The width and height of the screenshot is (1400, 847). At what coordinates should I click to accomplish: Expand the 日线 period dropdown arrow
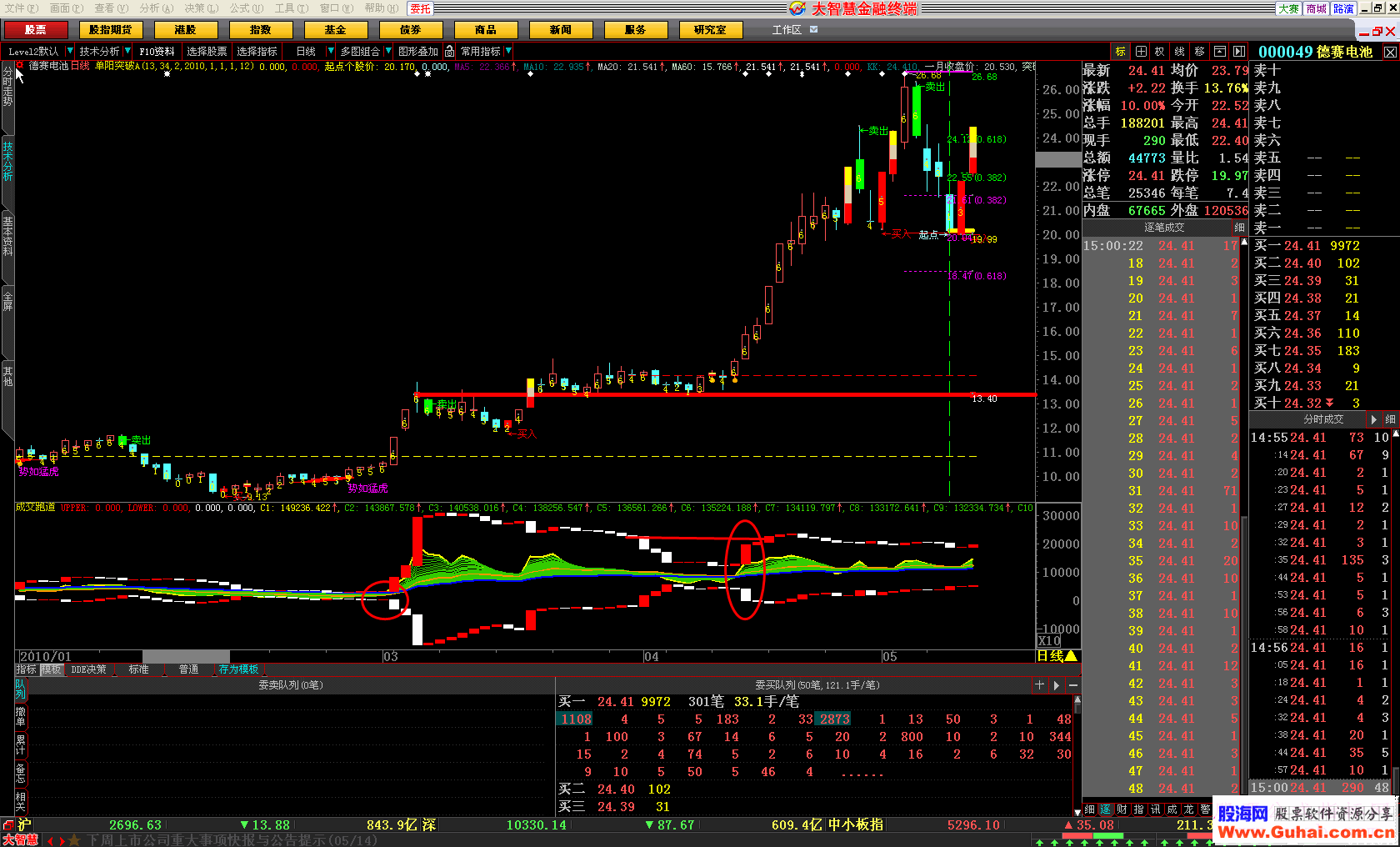click(330, 52)
